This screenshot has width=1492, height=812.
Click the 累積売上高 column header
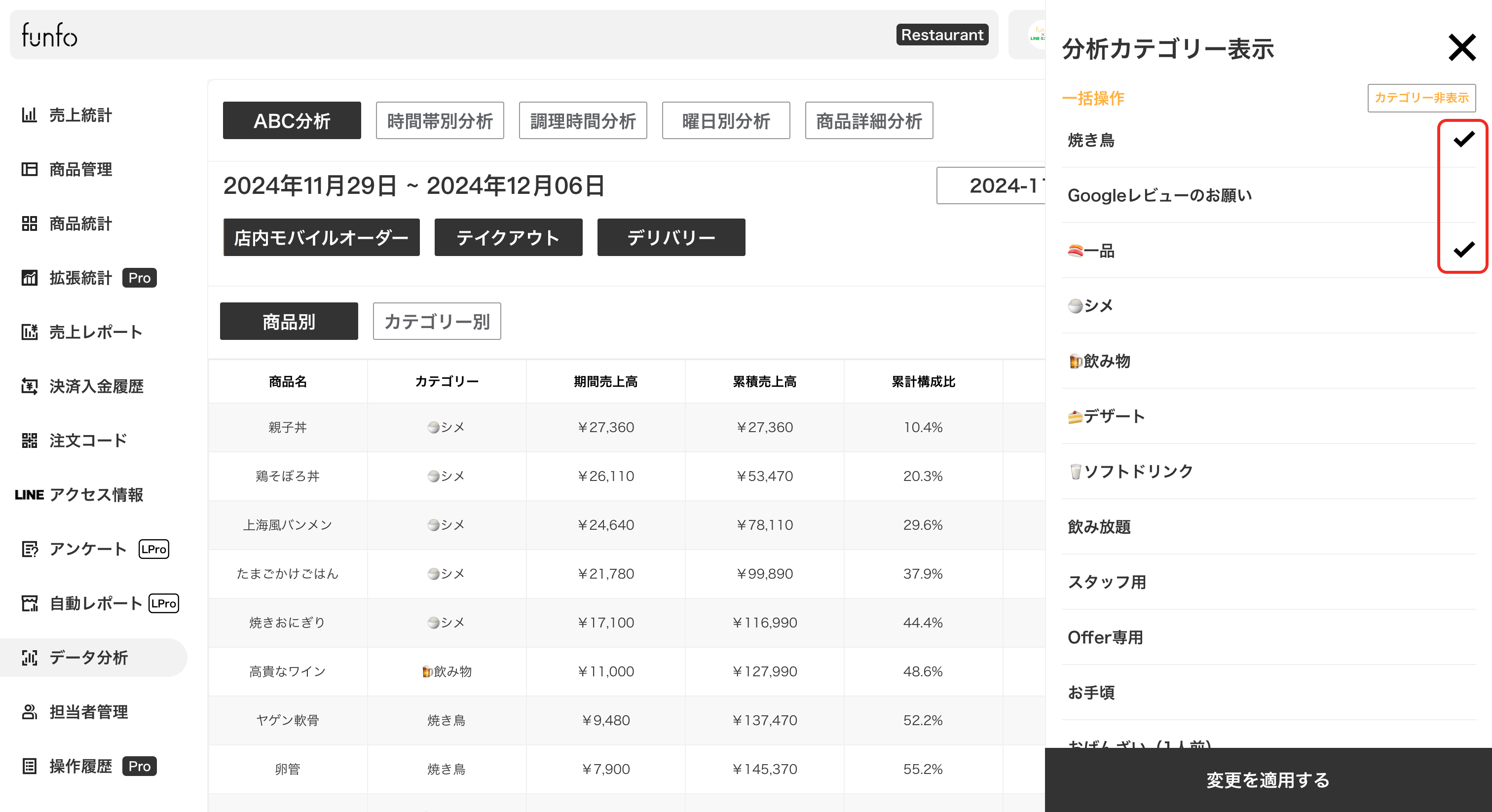click(x=765, y=381)
